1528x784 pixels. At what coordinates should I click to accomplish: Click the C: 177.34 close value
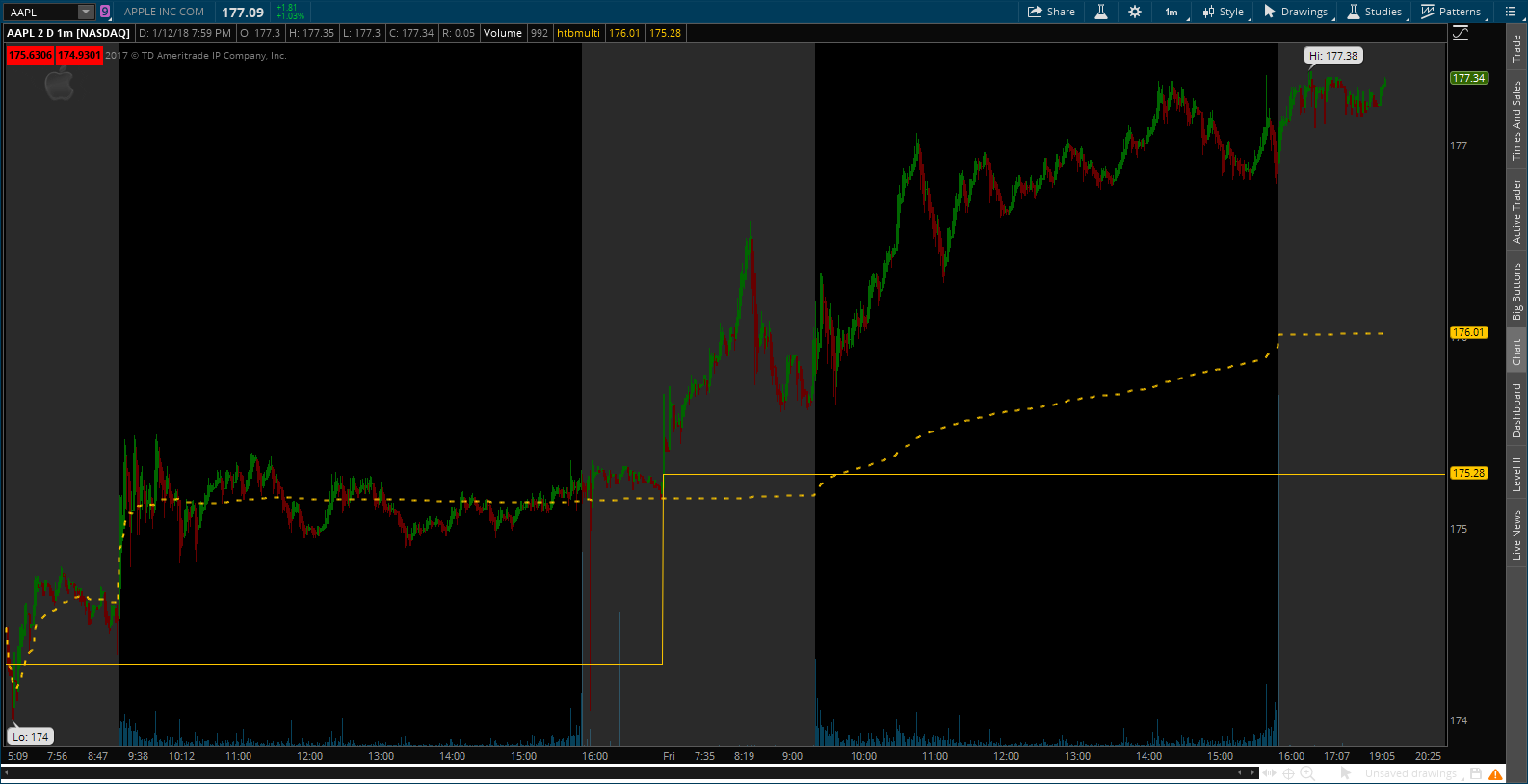pos(411,33)
